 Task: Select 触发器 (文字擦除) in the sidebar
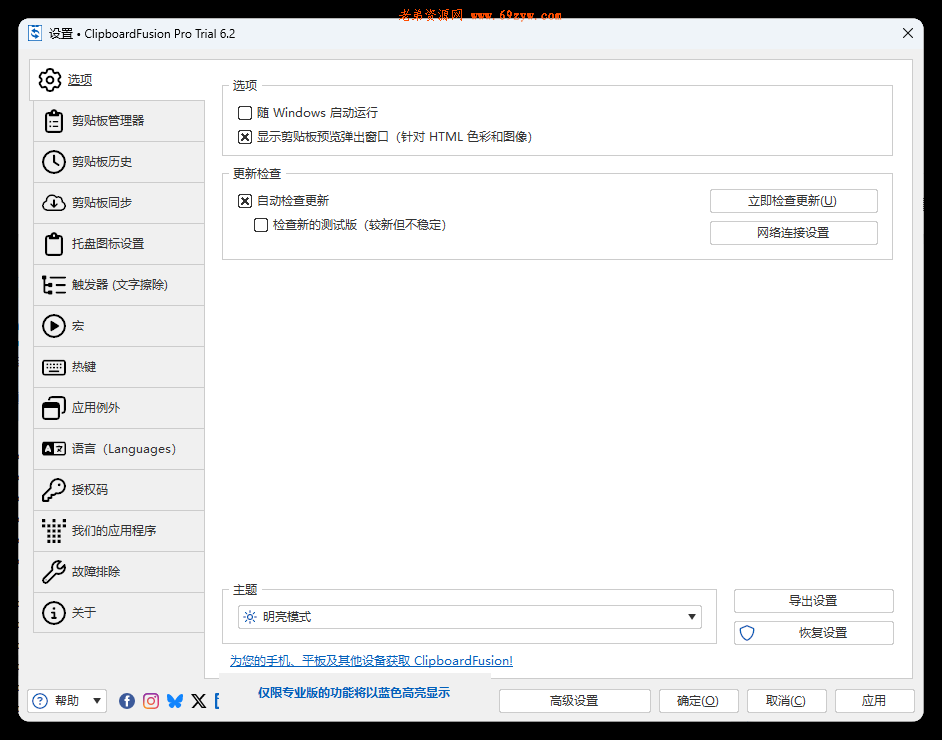(105, 284)
